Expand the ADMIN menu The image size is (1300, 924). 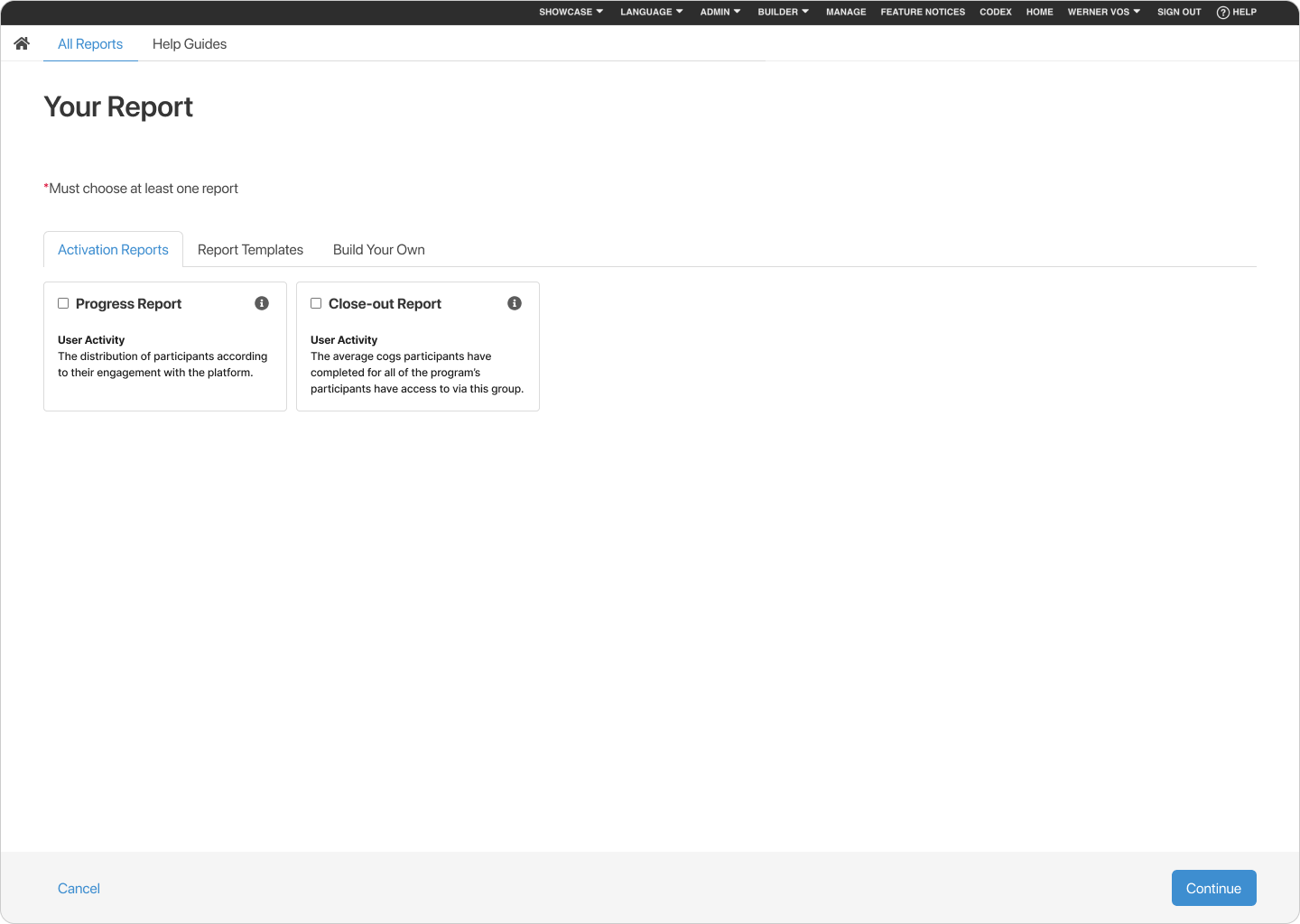pyautogui.click(x=720, y=12)
